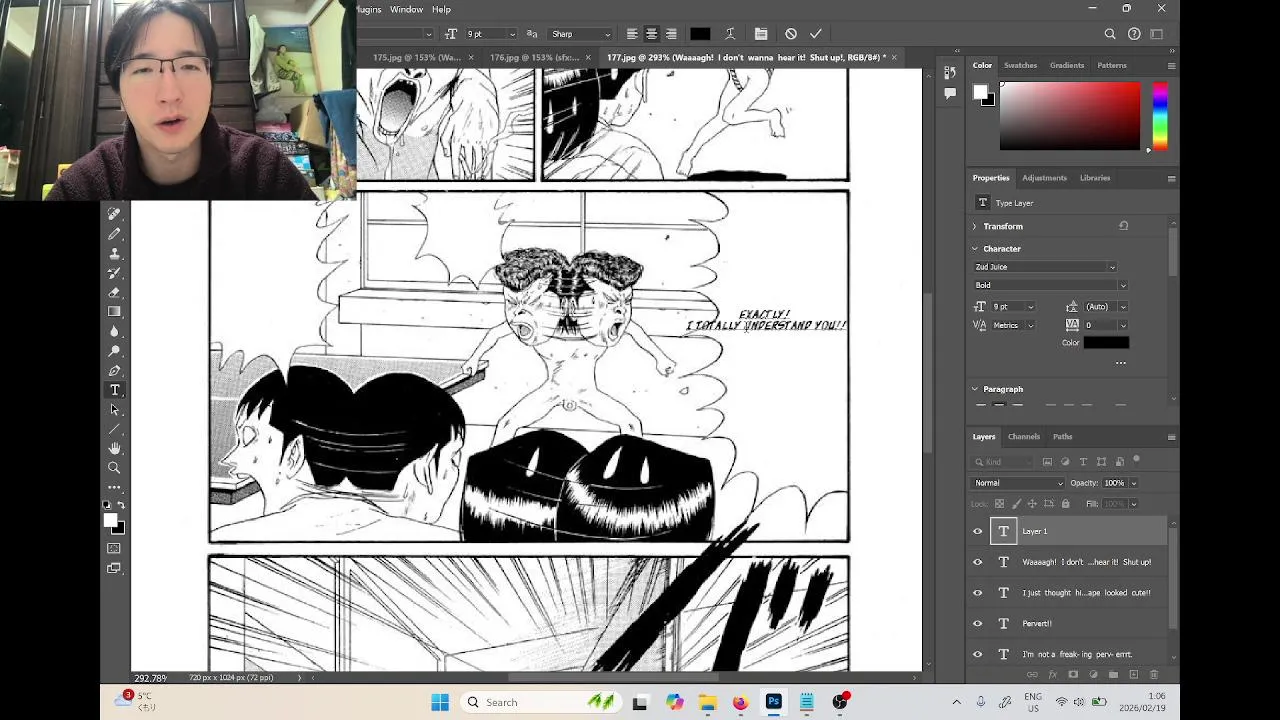Toggle filter for type layers
Image resolution: width=1280 pixels, height=720 pixels.
[x=1083, y=462]
